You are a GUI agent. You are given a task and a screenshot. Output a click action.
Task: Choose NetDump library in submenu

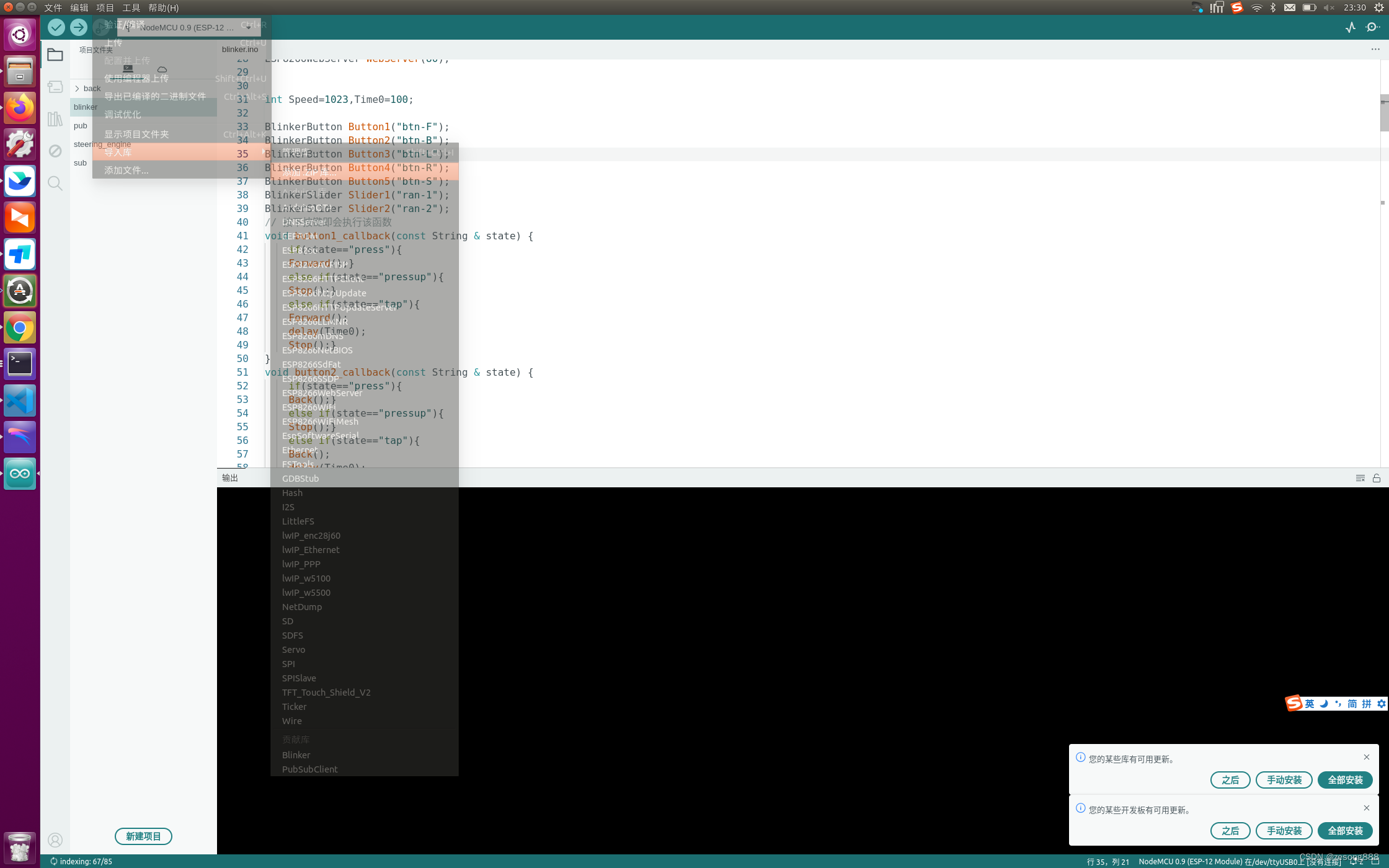(365, 607)
